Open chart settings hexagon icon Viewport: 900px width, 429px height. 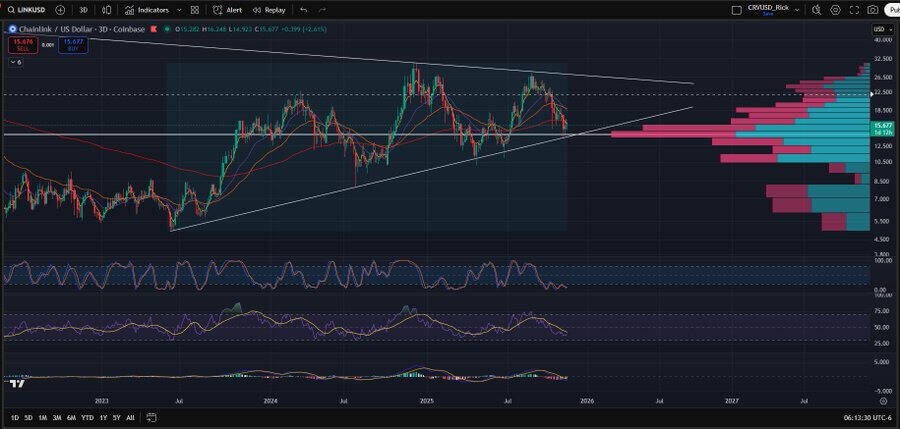point(835,9)
